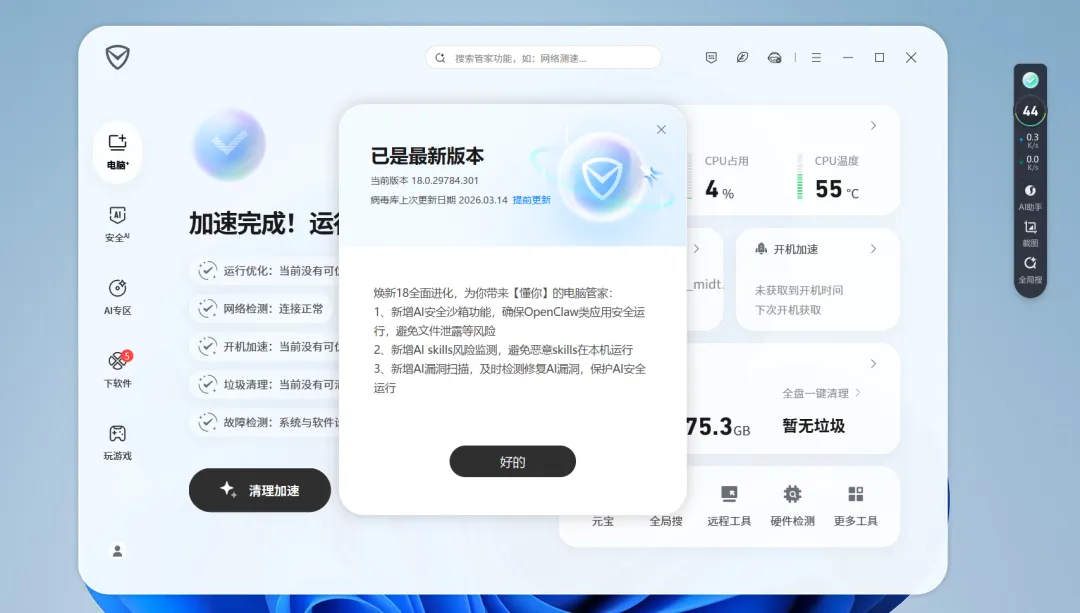This screenshot has width=1080, height=613.
Task: Click the 开机加速 rocket icon
Action: (x=761, y=249)
